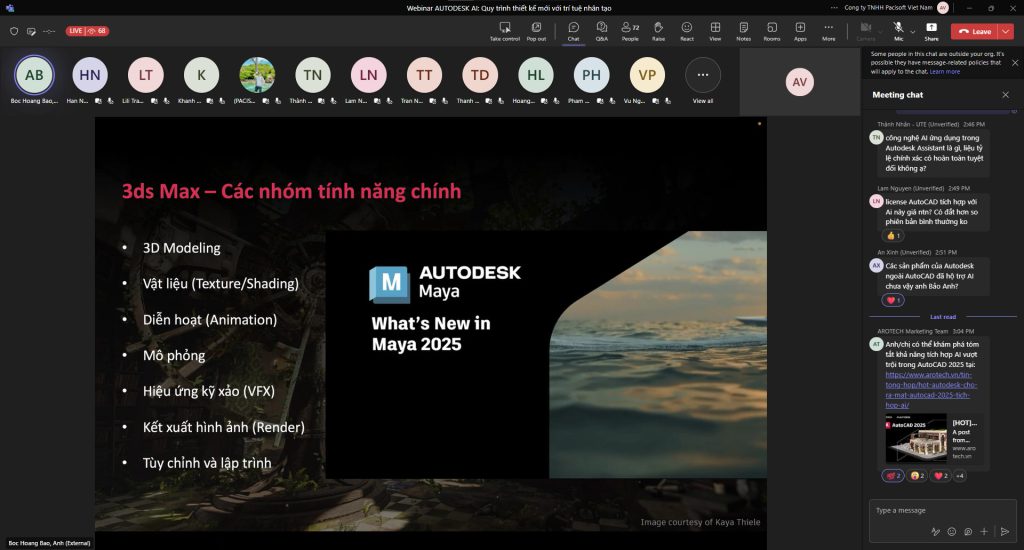
Task: Select the HL Hoang participant avatar
Action: 536,75
